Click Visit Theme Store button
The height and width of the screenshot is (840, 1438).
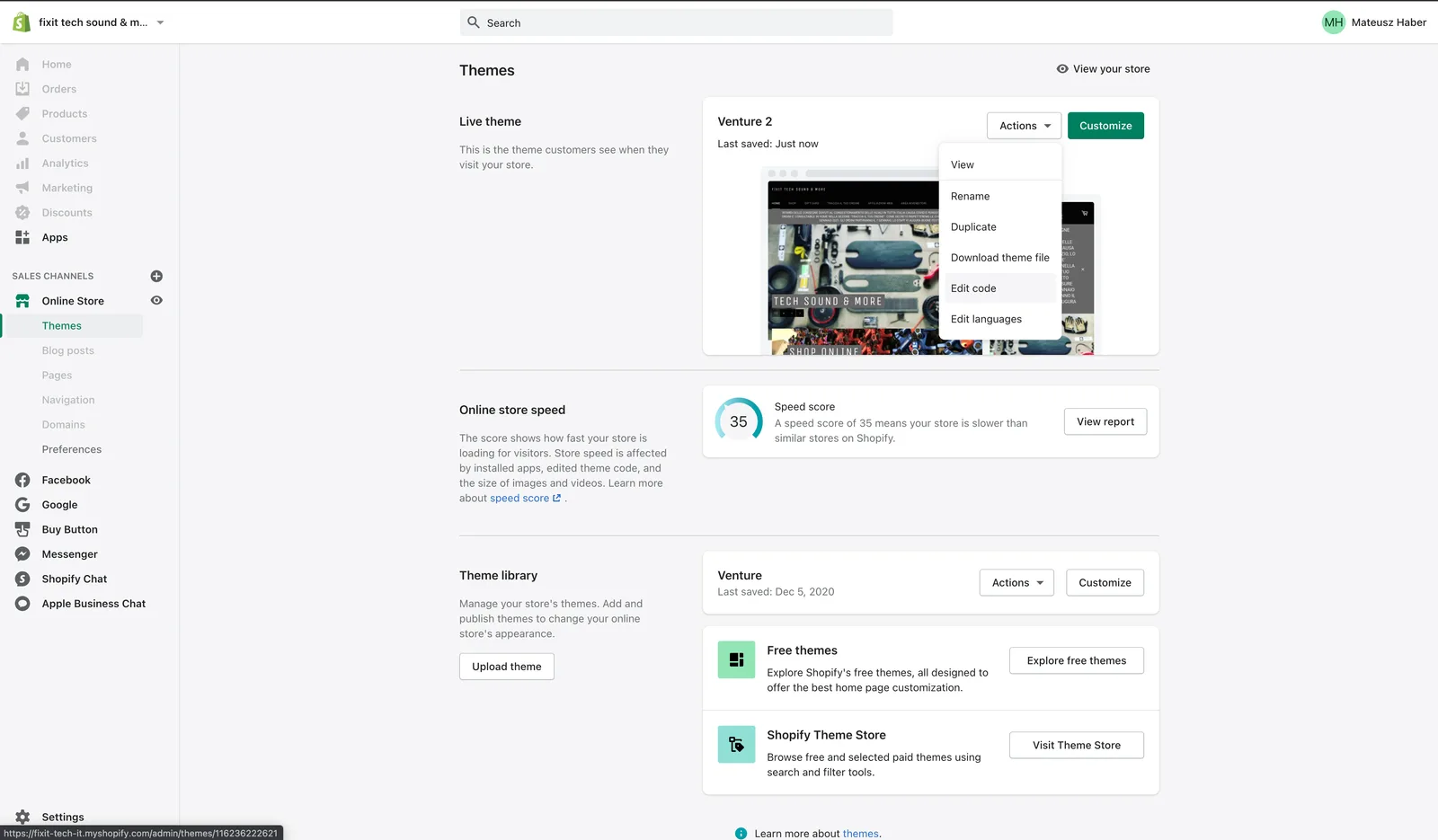click(1077, 745)
